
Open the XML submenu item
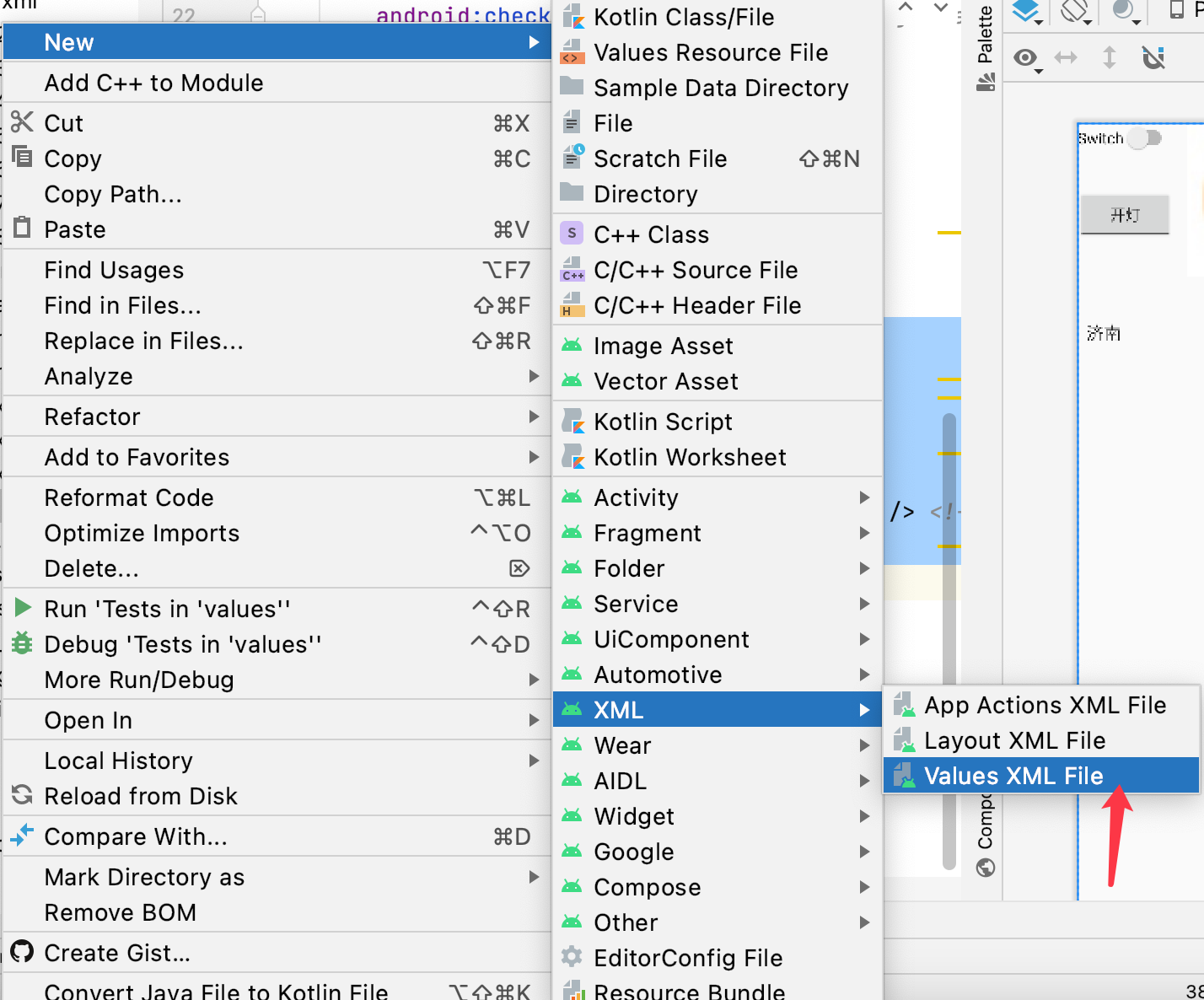(x=717, y=710)
